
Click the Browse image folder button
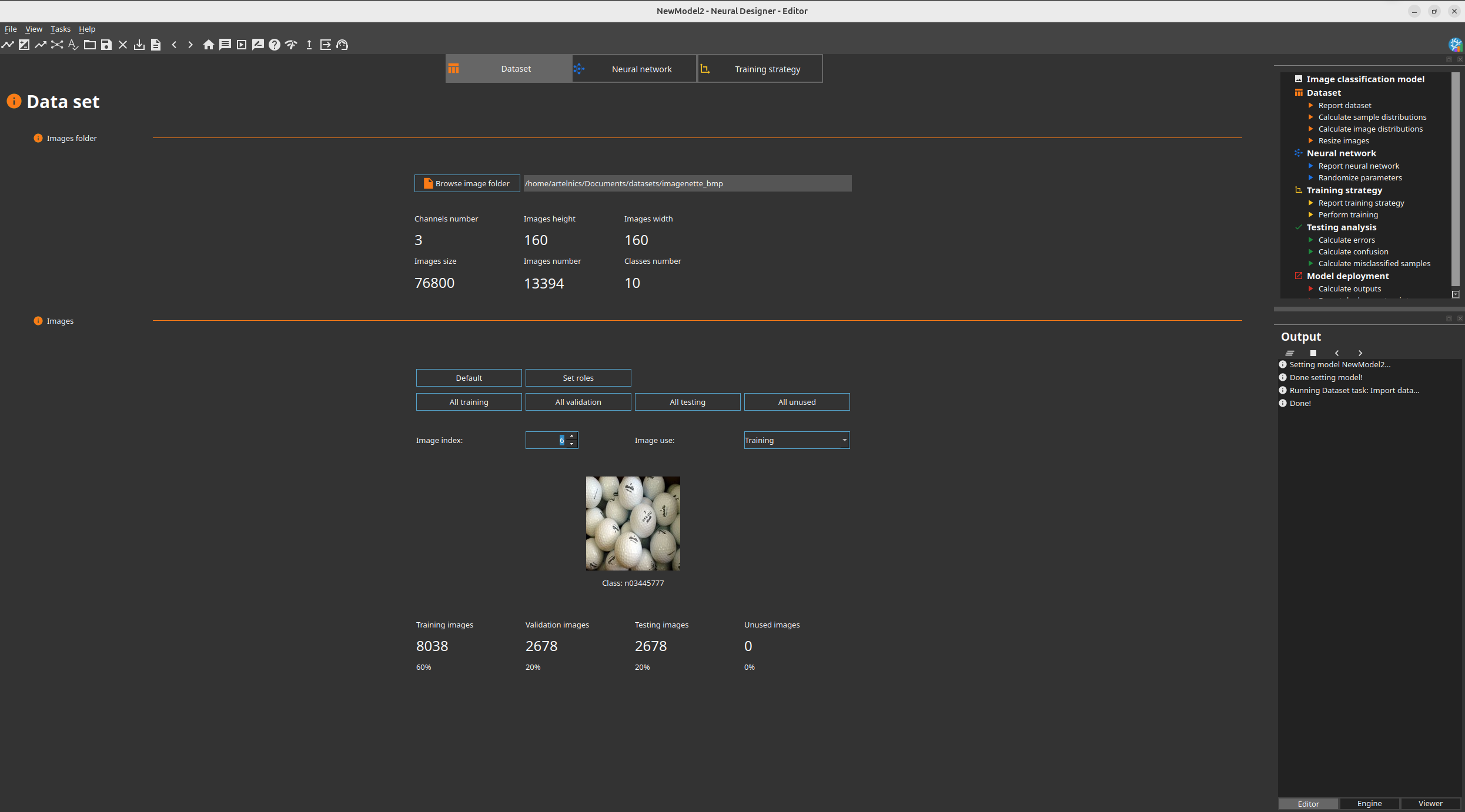[x=467, y=183]
